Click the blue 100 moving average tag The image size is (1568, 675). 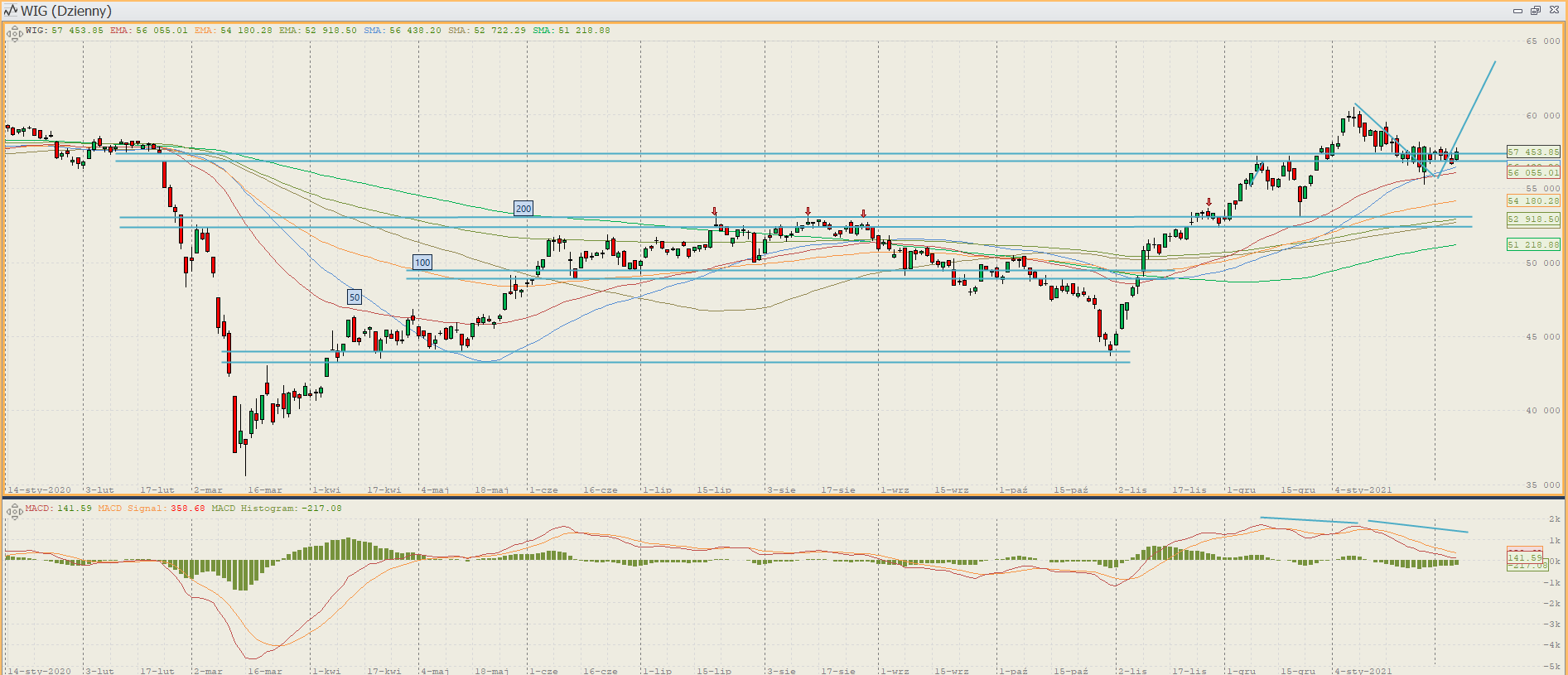(422, 263)
